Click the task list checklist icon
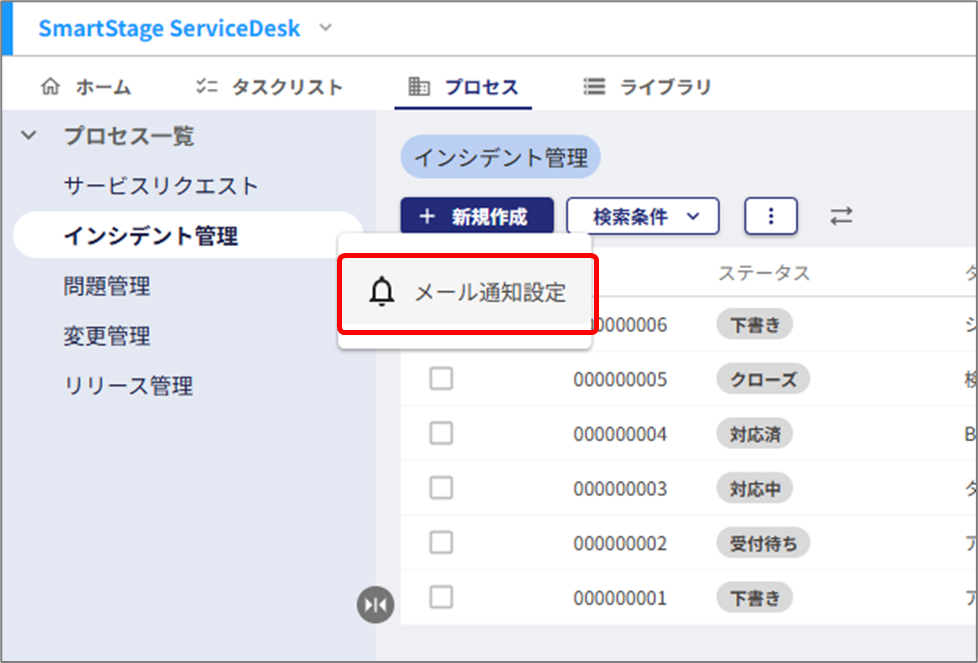 click(x=207, y=87)
